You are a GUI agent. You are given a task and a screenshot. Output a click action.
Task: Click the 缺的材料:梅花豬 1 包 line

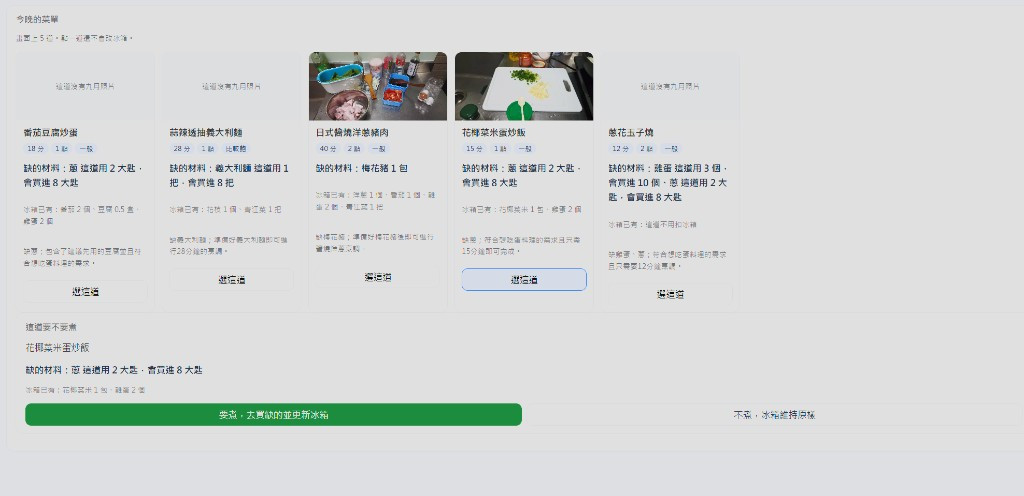pos(362,168)
